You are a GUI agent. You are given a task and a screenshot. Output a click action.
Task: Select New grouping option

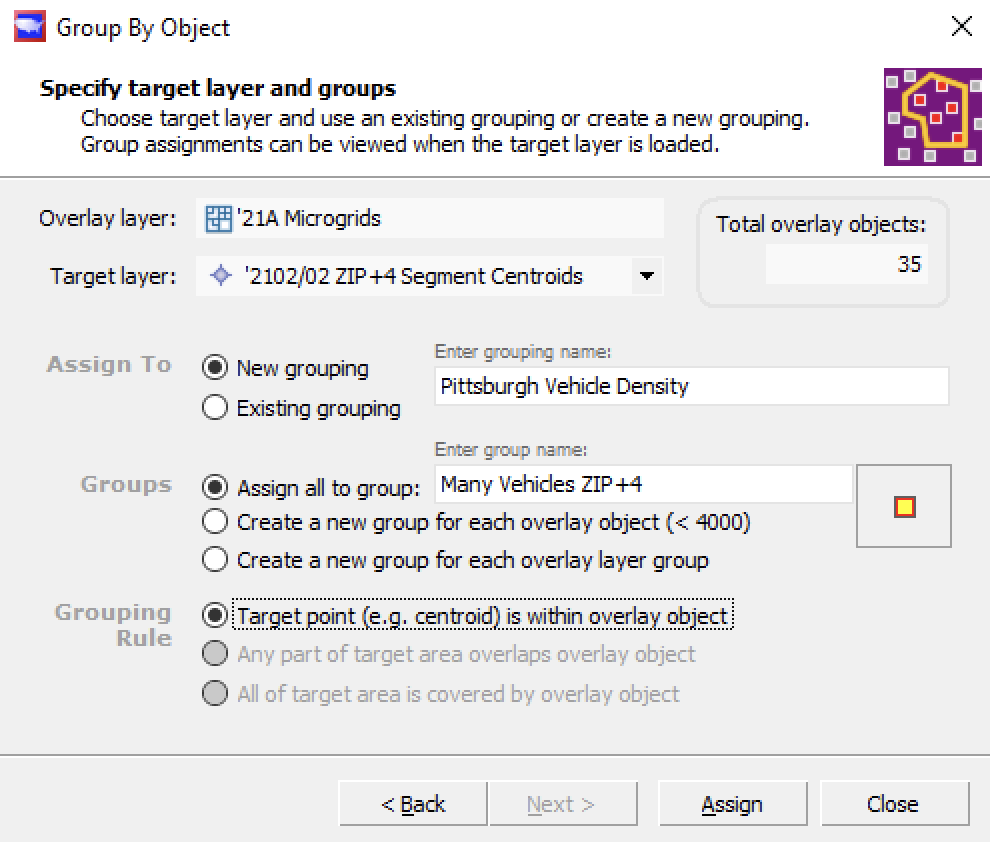pos(214,368)
